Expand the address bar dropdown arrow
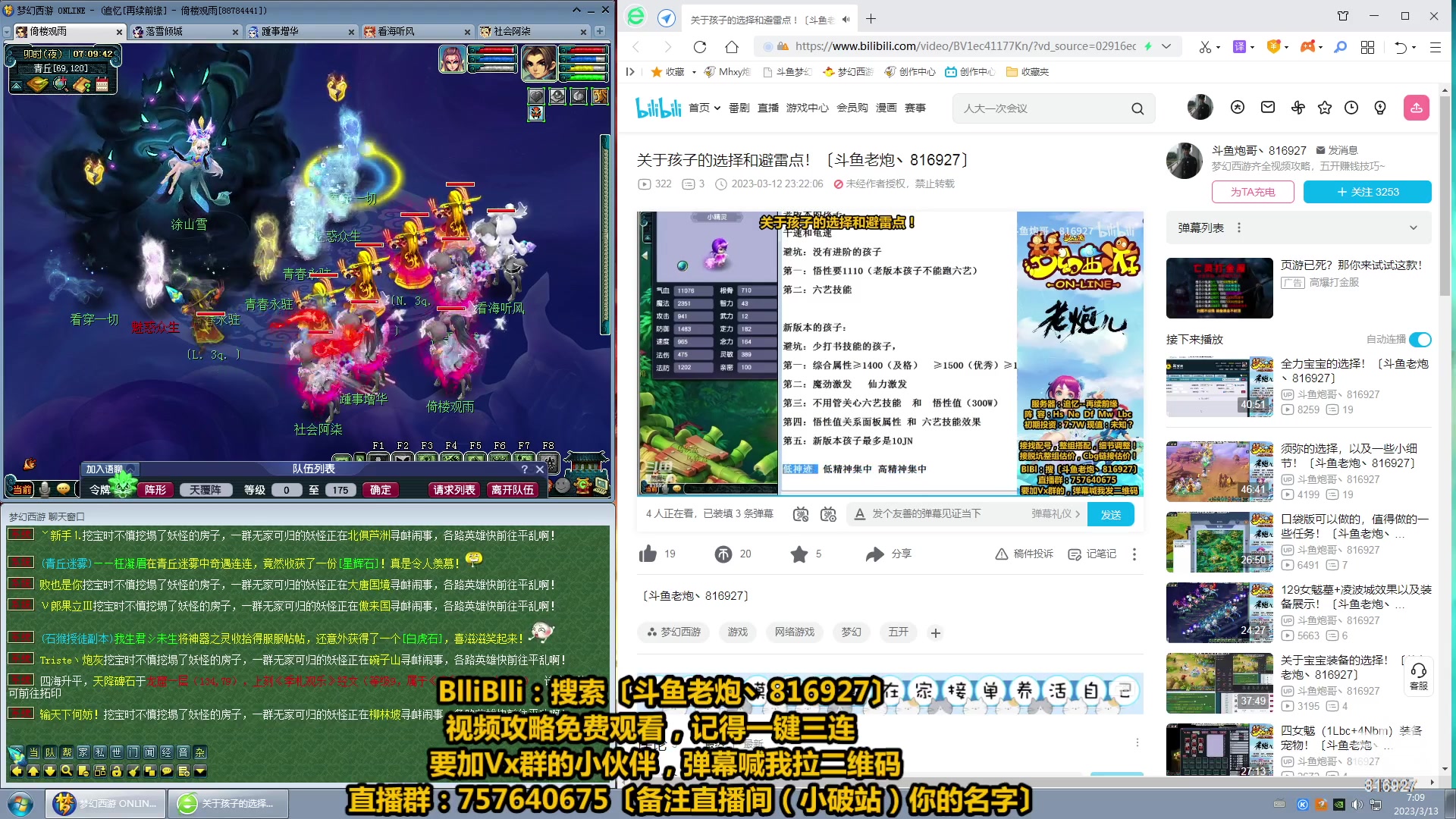Image resolution: width=1456 pixels, height=819 pixels. coord(1166,46)
